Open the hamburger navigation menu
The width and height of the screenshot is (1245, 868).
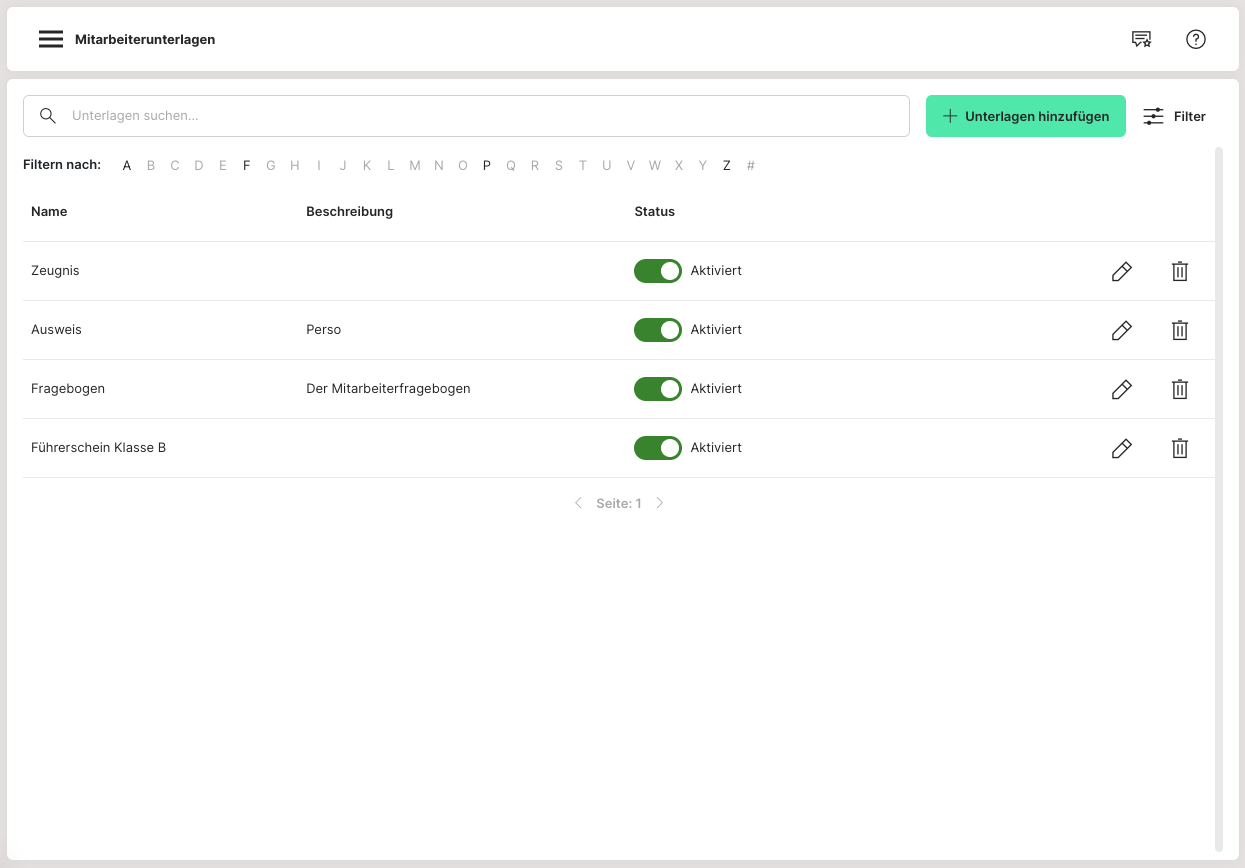point(51,39)
